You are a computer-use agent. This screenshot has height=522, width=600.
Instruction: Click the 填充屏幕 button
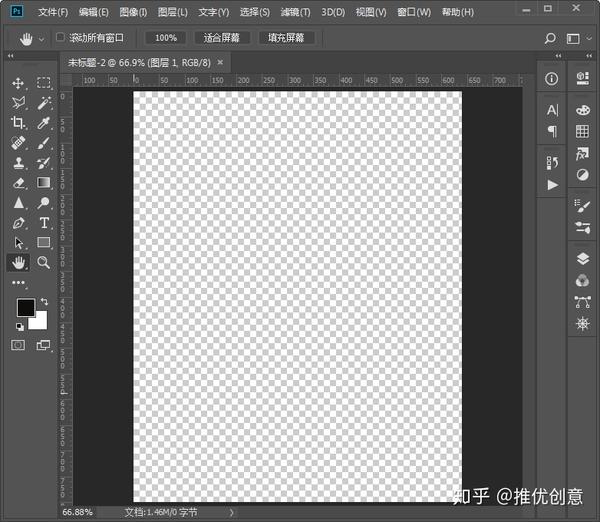pyautogui.click(x=286, y=38)
